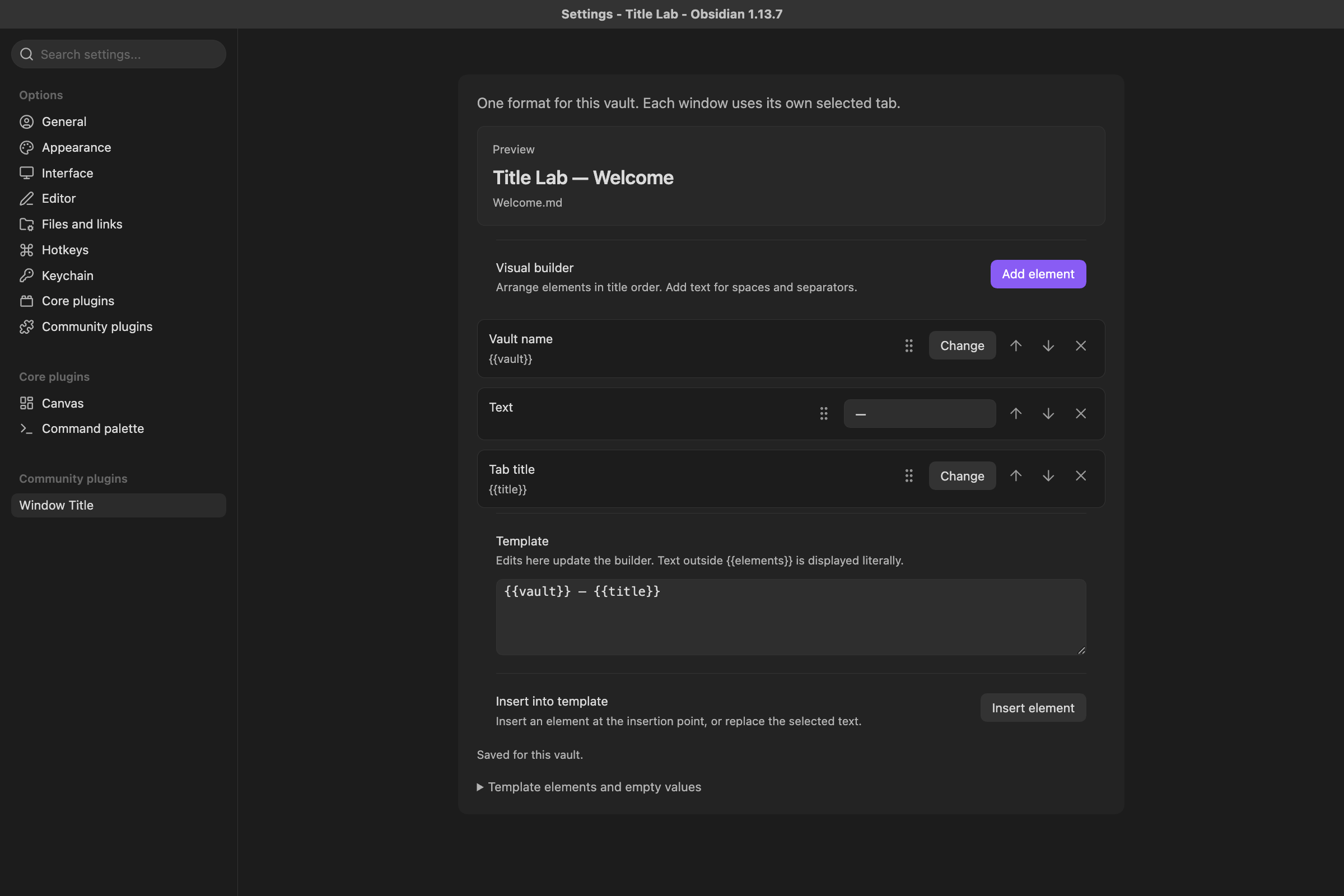
Task: Click the template resize grip corner
Action: click(1081, 650)
